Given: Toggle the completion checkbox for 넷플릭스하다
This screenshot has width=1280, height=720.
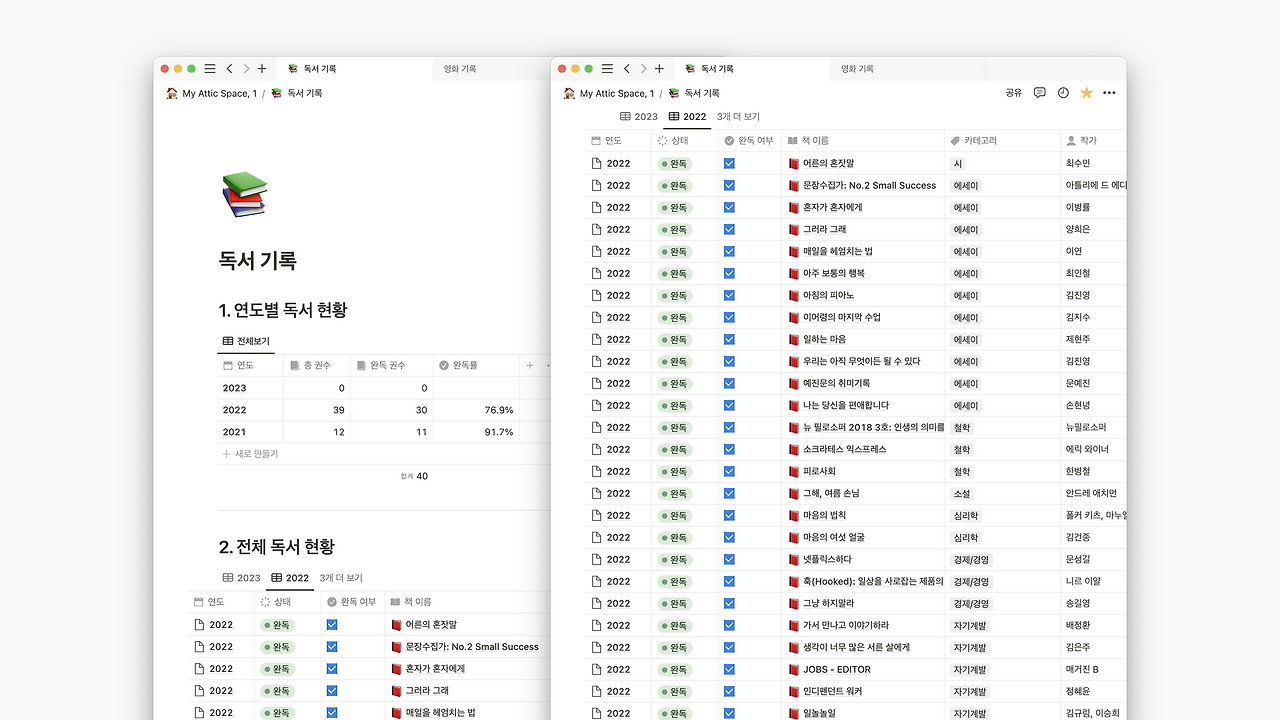Looking at the screenshot, I should point(729,559).
